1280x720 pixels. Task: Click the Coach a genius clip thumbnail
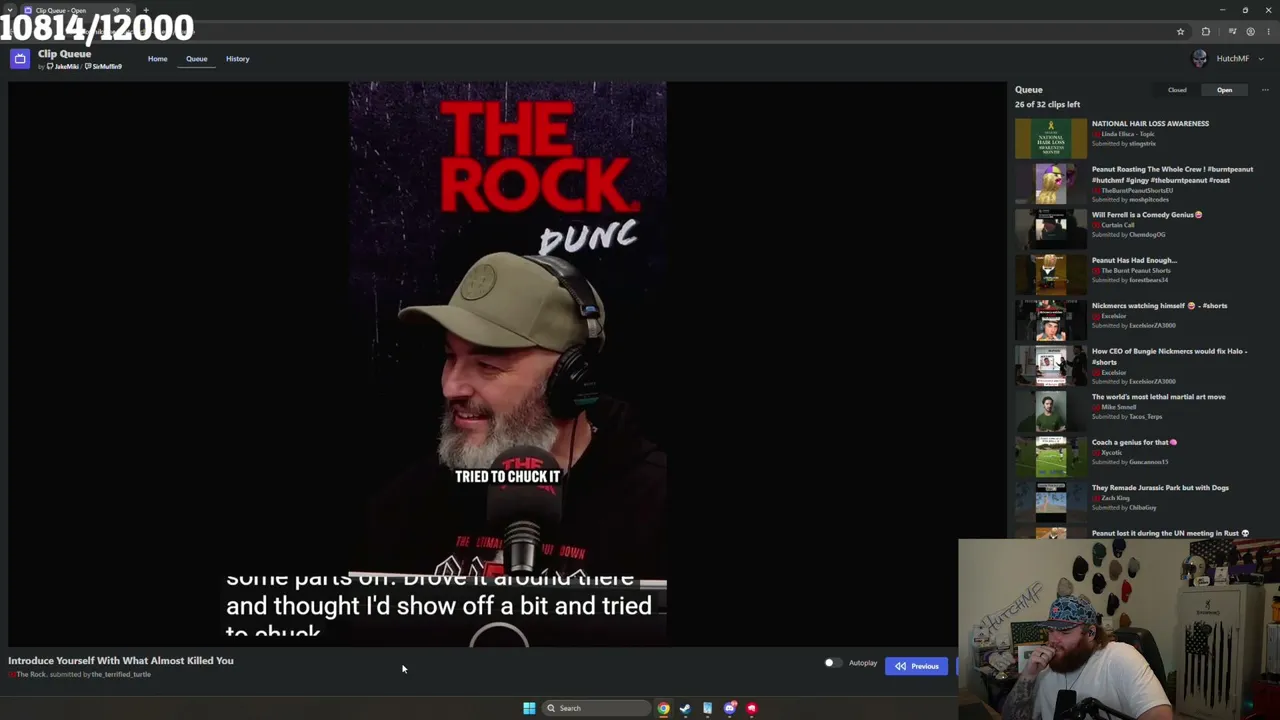[1050, 456]
